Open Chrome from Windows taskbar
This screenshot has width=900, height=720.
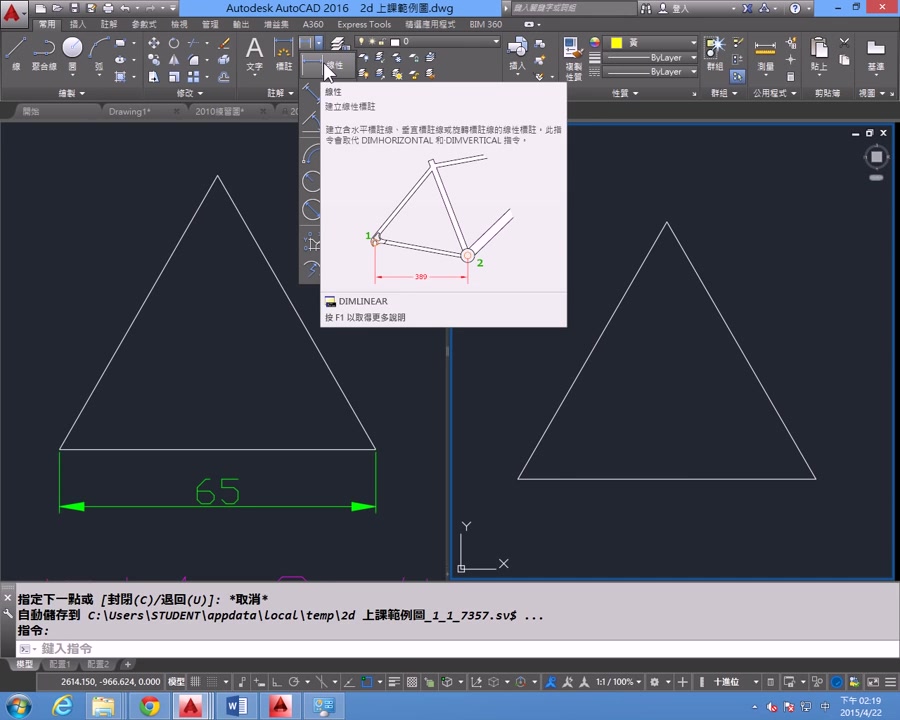[x=149, y=706]
